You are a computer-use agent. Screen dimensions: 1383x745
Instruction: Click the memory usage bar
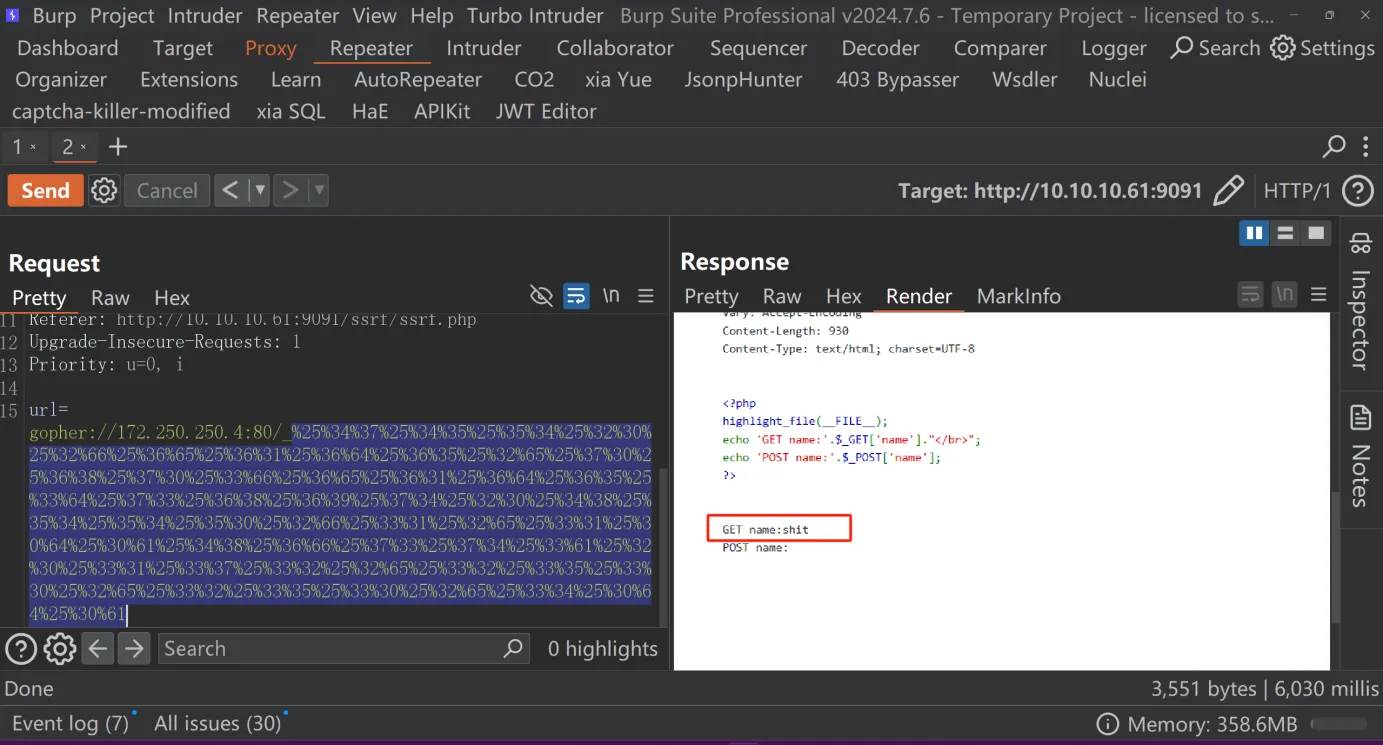pyautogui.click(x=1339, y=724)
